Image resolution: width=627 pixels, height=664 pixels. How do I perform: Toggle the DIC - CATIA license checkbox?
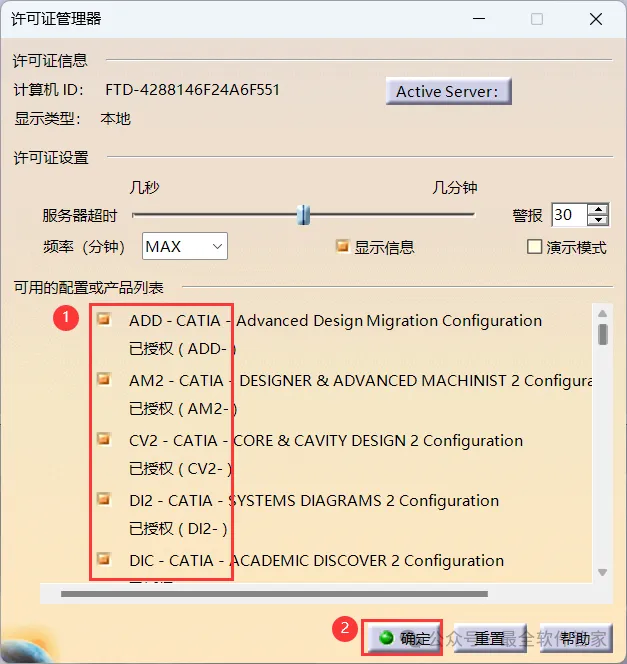104,559
